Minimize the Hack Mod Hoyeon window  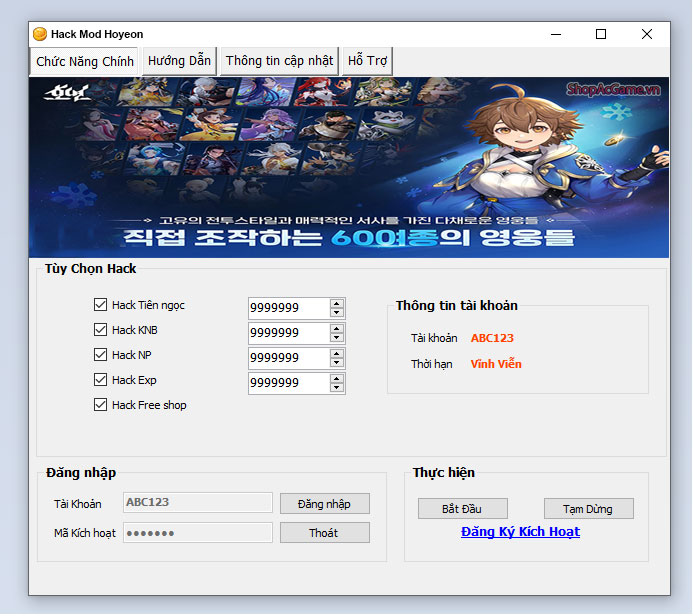(556, 34)
